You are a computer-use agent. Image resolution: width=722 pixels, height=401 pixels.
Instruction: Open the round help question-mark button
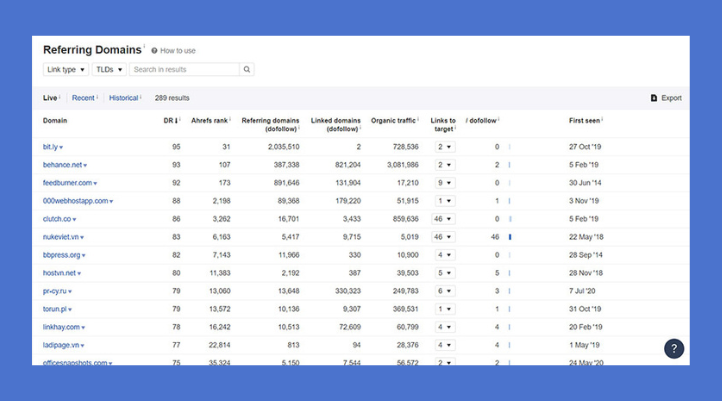[674, 349]
